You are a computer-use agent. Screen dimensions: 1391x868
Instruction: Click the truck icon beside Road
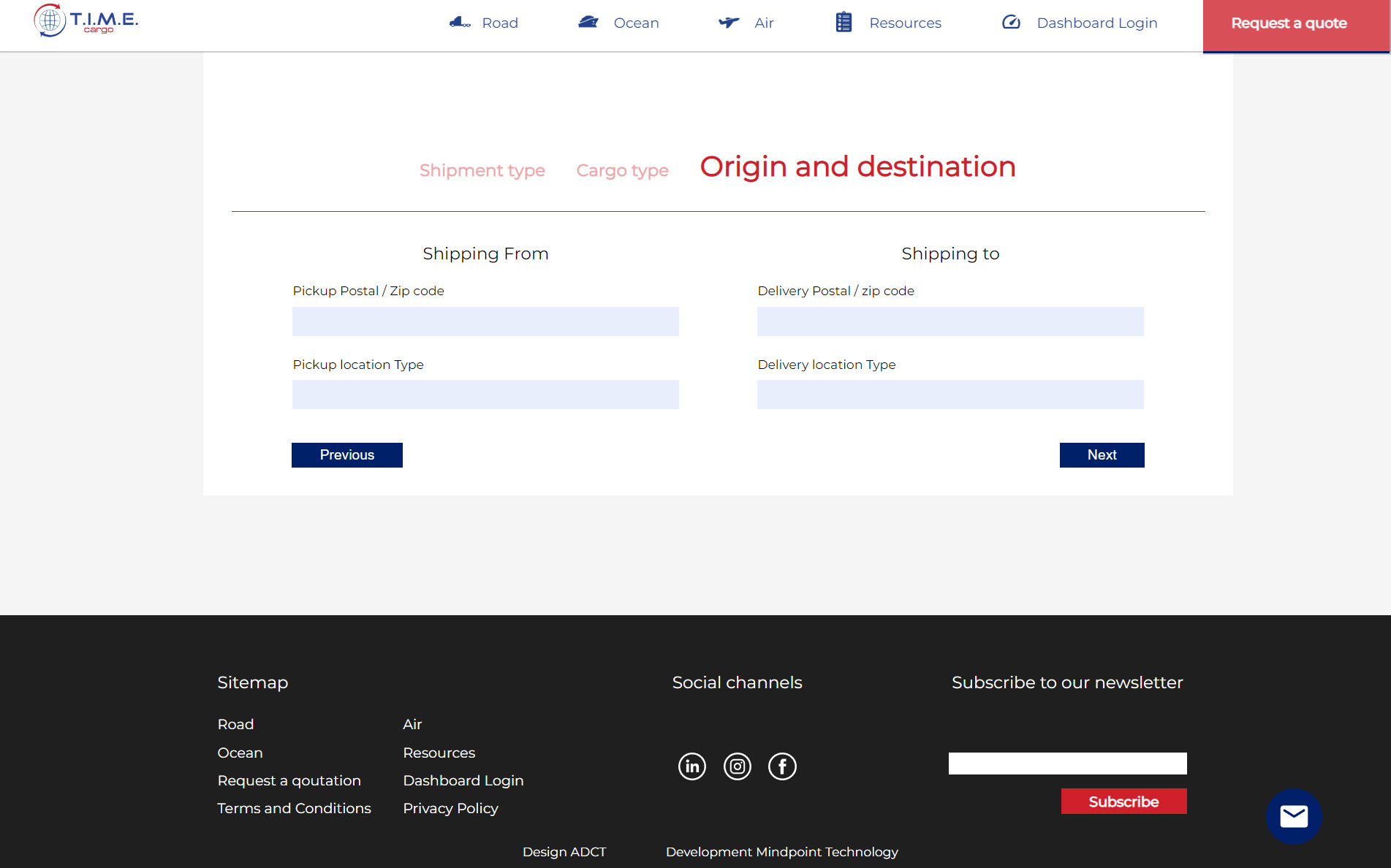[459, 23]
